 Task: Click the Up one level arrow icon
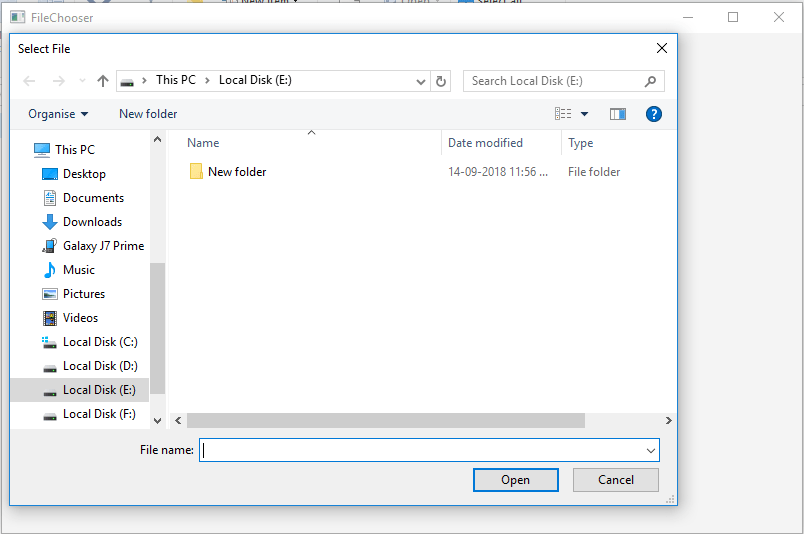pyautogui.click(x=103, y=81)
